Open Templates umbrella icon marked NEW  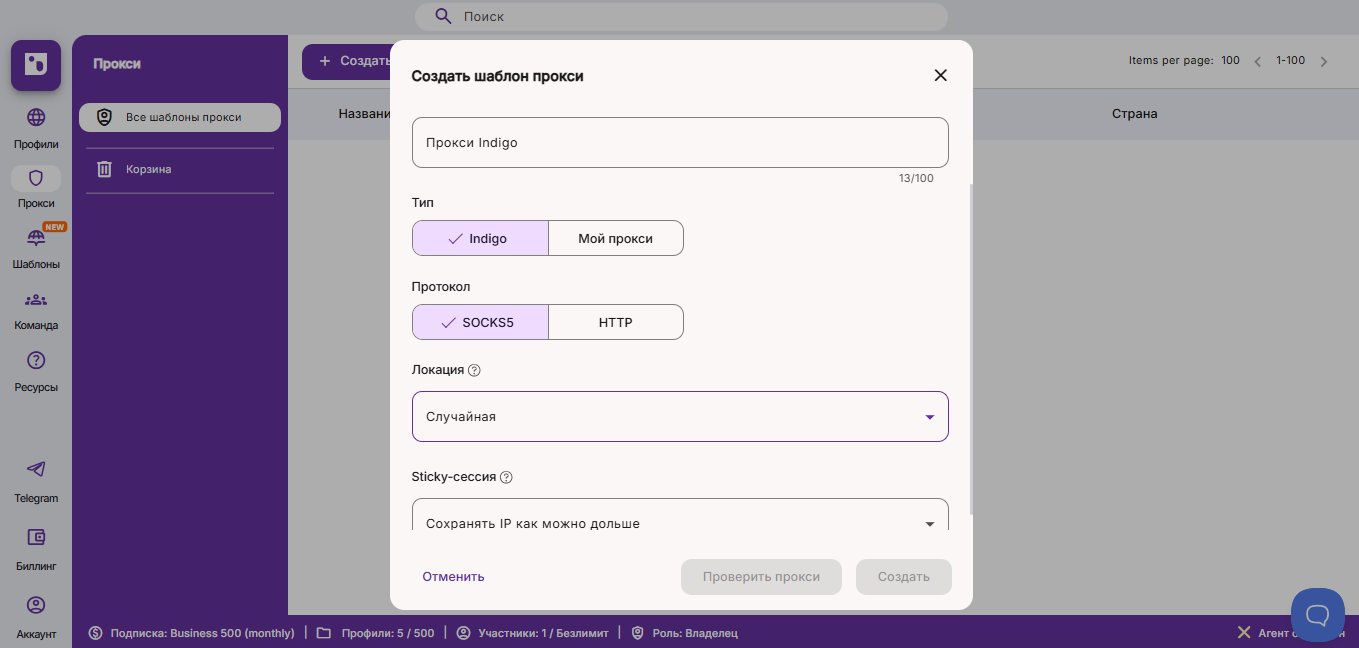point(36,238)
